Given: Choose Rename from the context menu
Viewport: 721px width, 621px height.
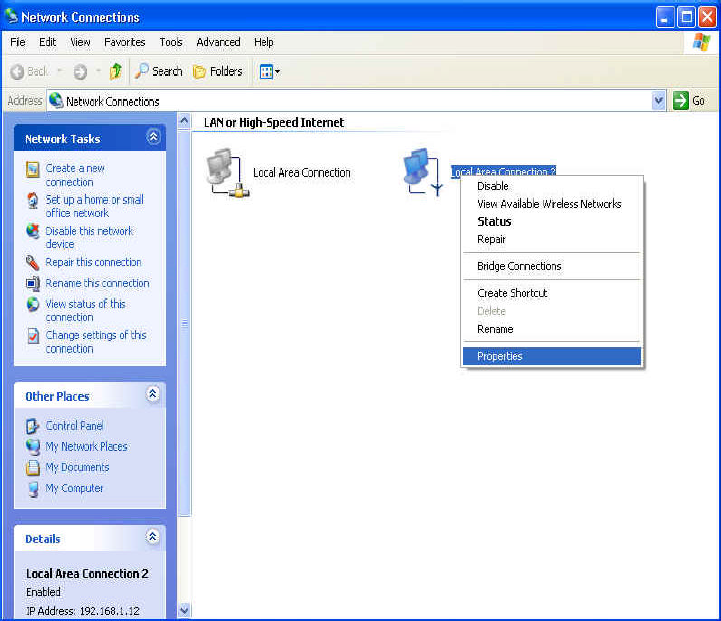Looking at the screenshot, I should [552, 329].
